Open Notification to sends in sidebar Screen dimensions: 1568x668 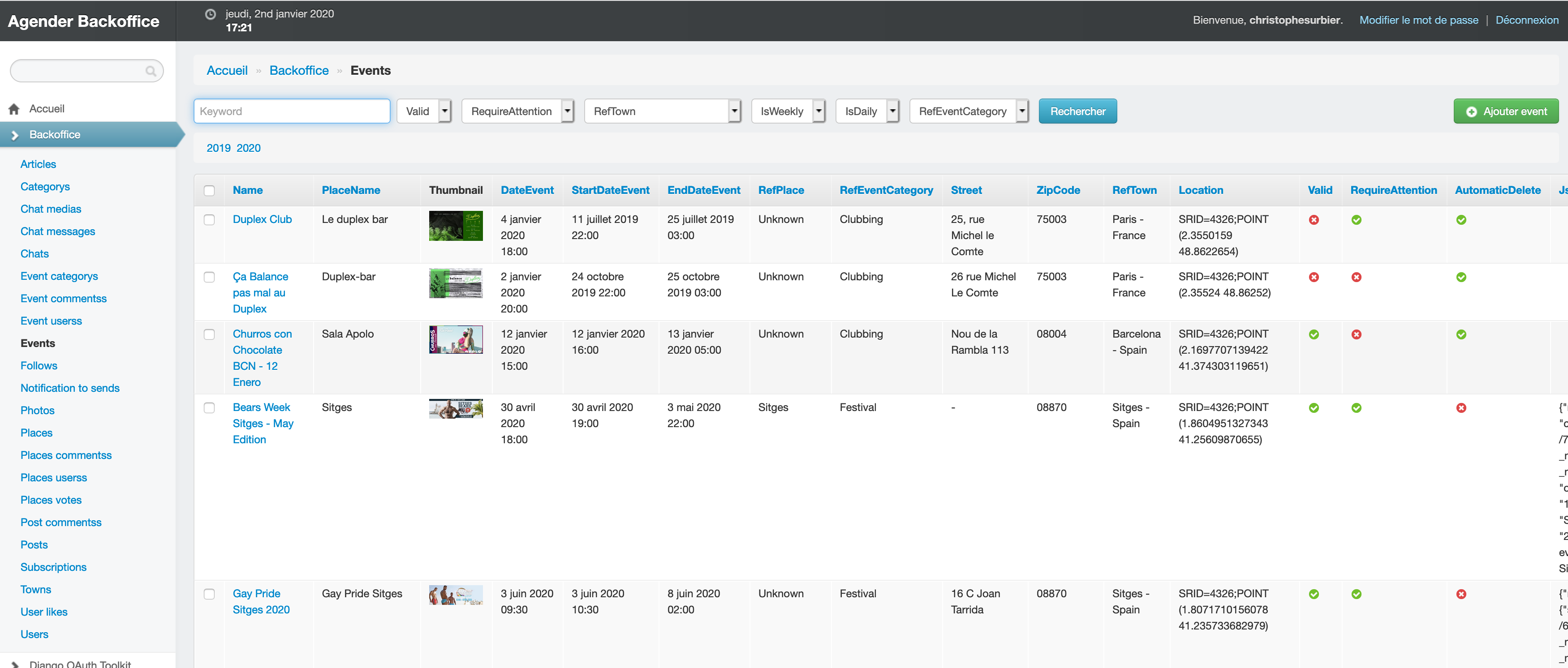(70, 388)
